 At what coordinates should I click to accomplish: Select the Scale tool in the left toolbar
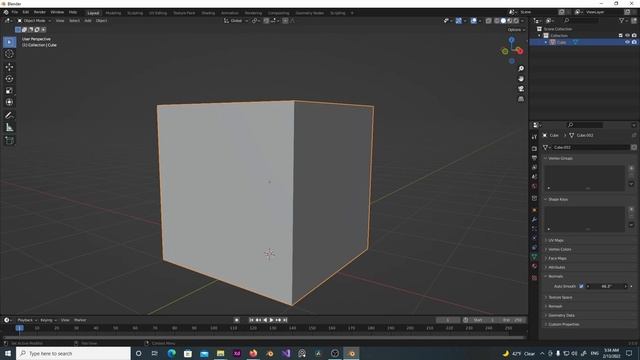pyautogui.click(x=9, y=90)
